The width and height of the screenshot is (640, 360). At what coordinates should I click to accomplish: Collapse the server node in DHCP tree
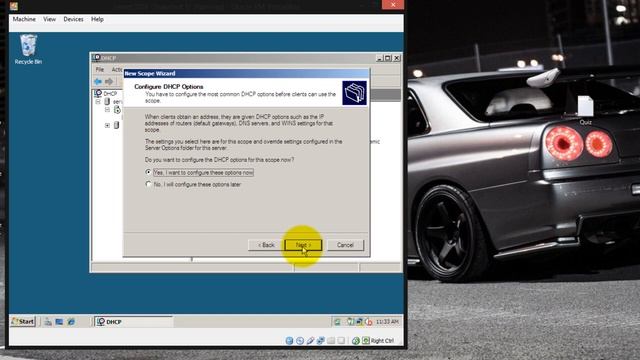pos(98,102)
